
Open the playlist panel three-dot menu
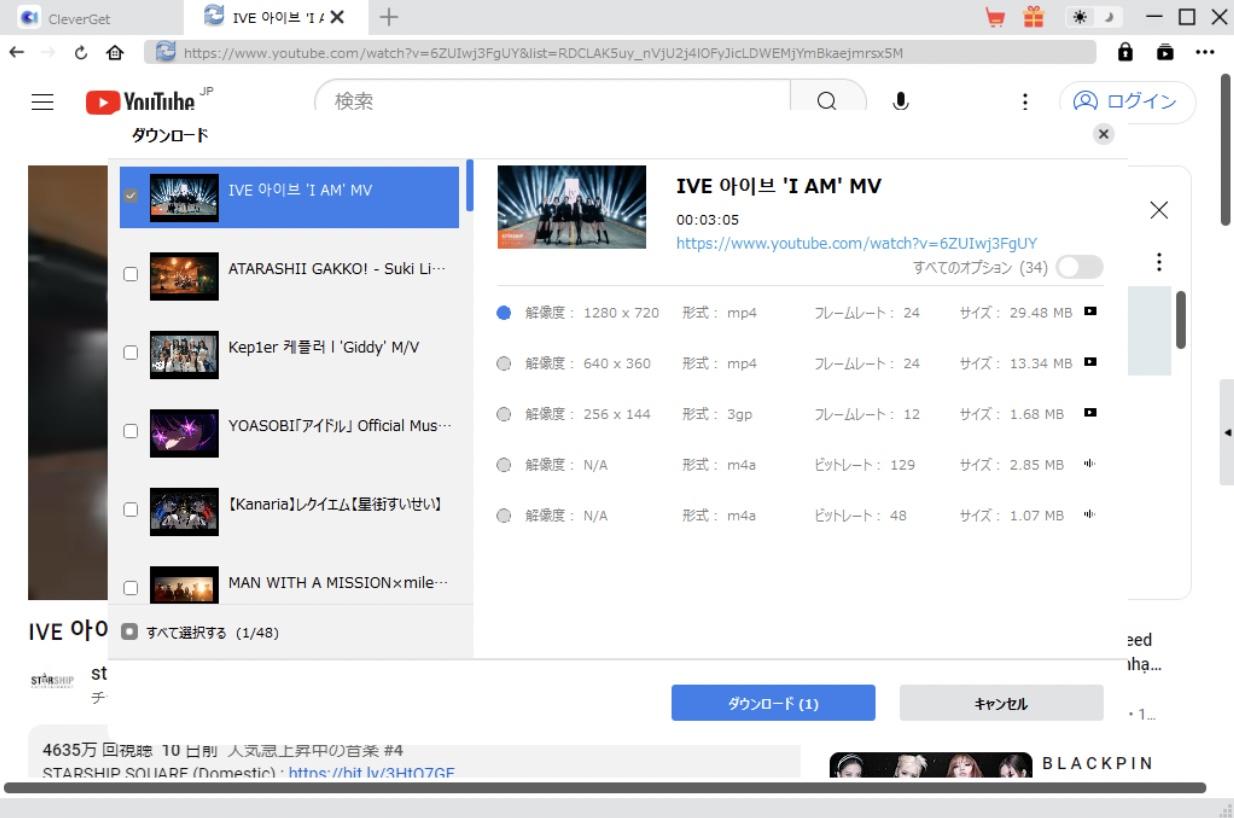[x=1158, y=262]
